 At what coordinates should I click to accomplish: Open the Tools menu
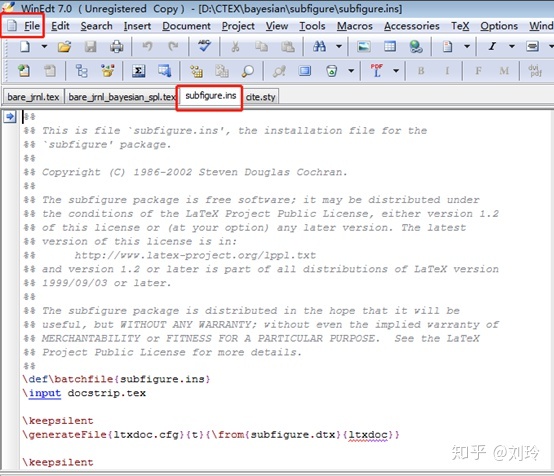(x=312, y=26)
